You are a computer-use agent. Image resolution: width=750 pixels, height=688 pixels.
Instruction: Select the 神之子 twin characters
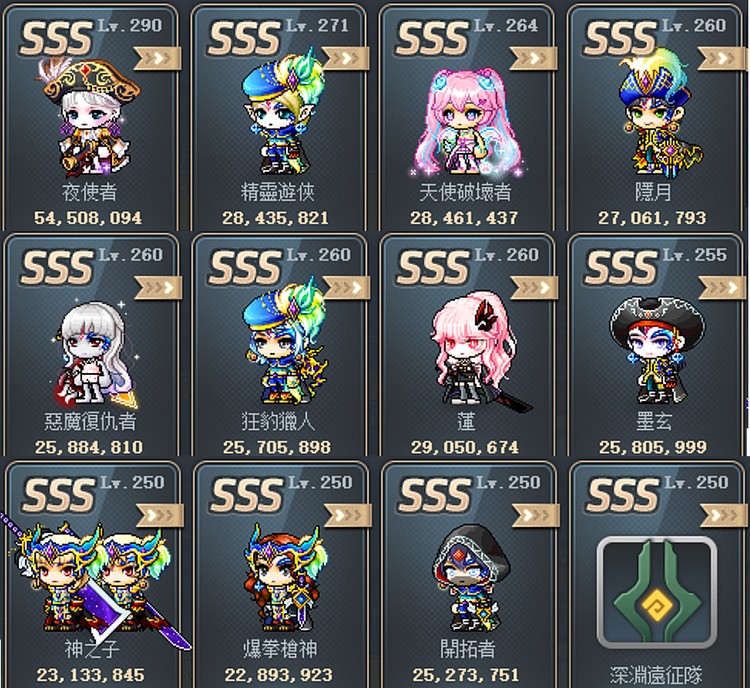pyautogui.click(x=93, y=581)
